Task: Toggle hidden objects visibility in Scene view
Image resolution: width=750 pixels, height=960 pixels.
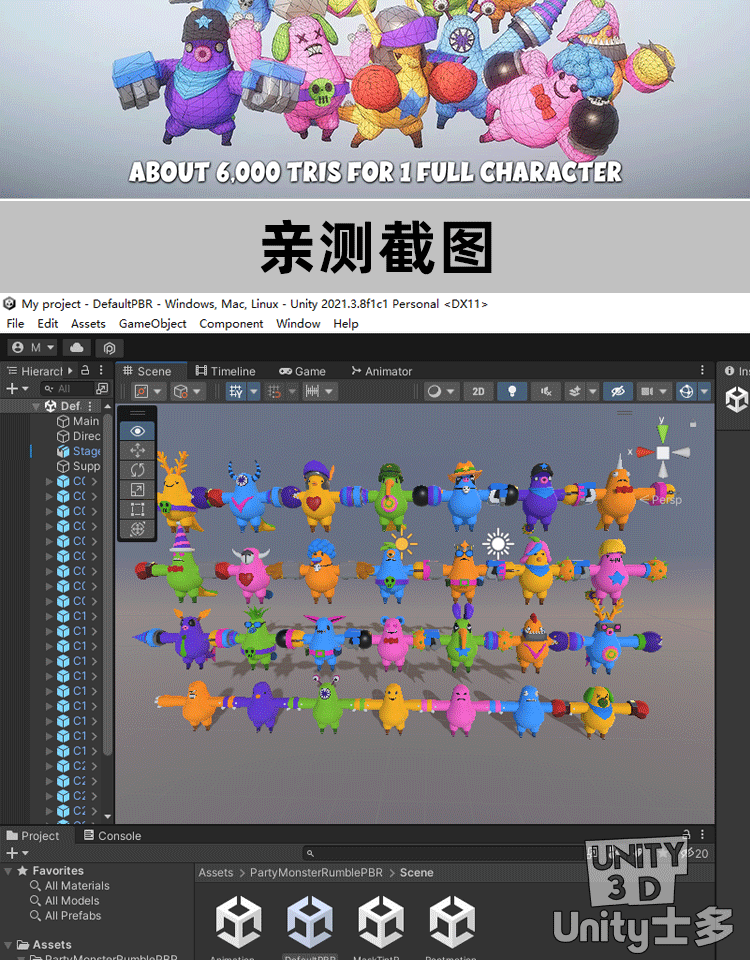Action: click(617, 392)
